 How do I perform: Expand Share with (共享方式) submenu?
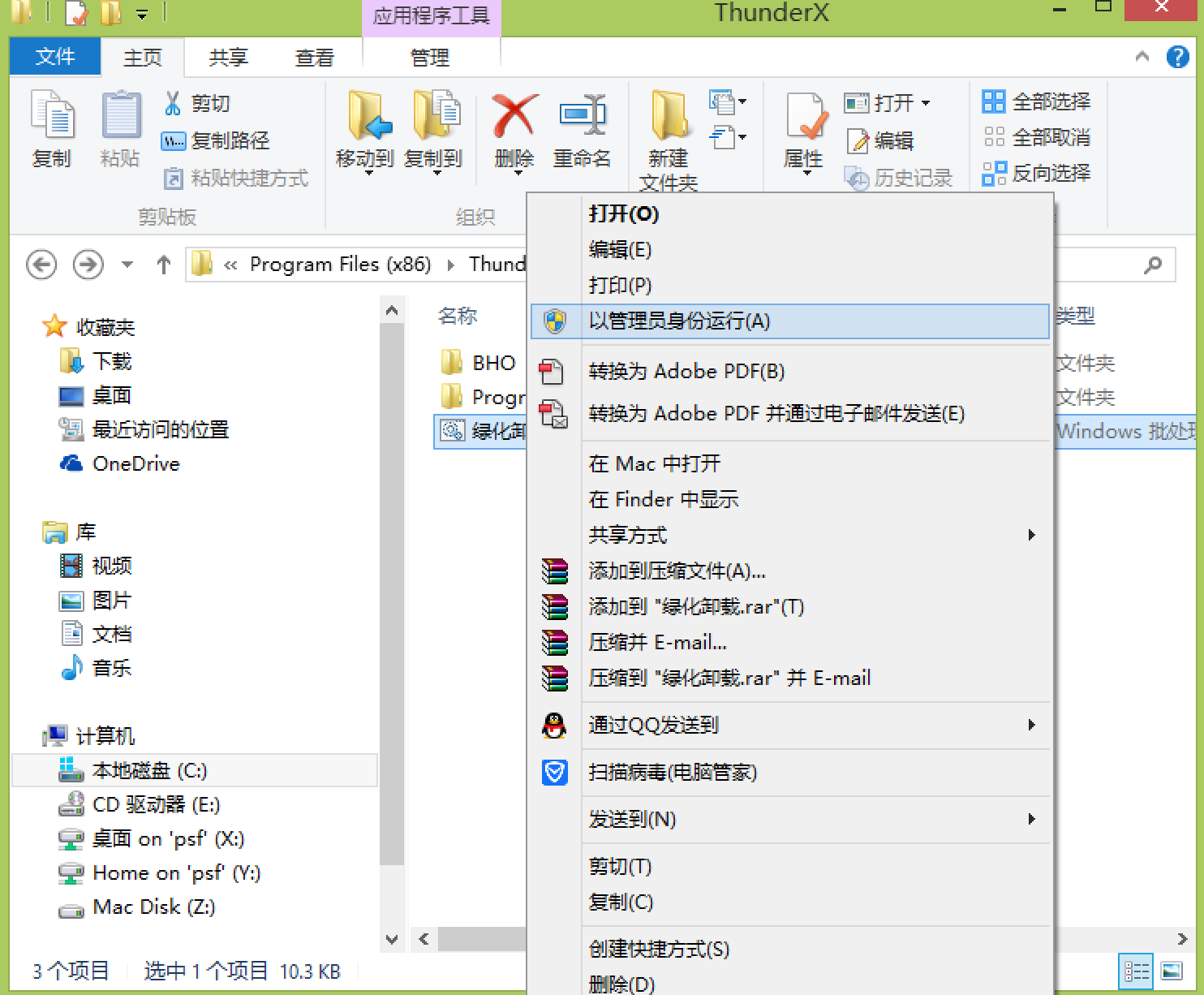click(1031, 535)
